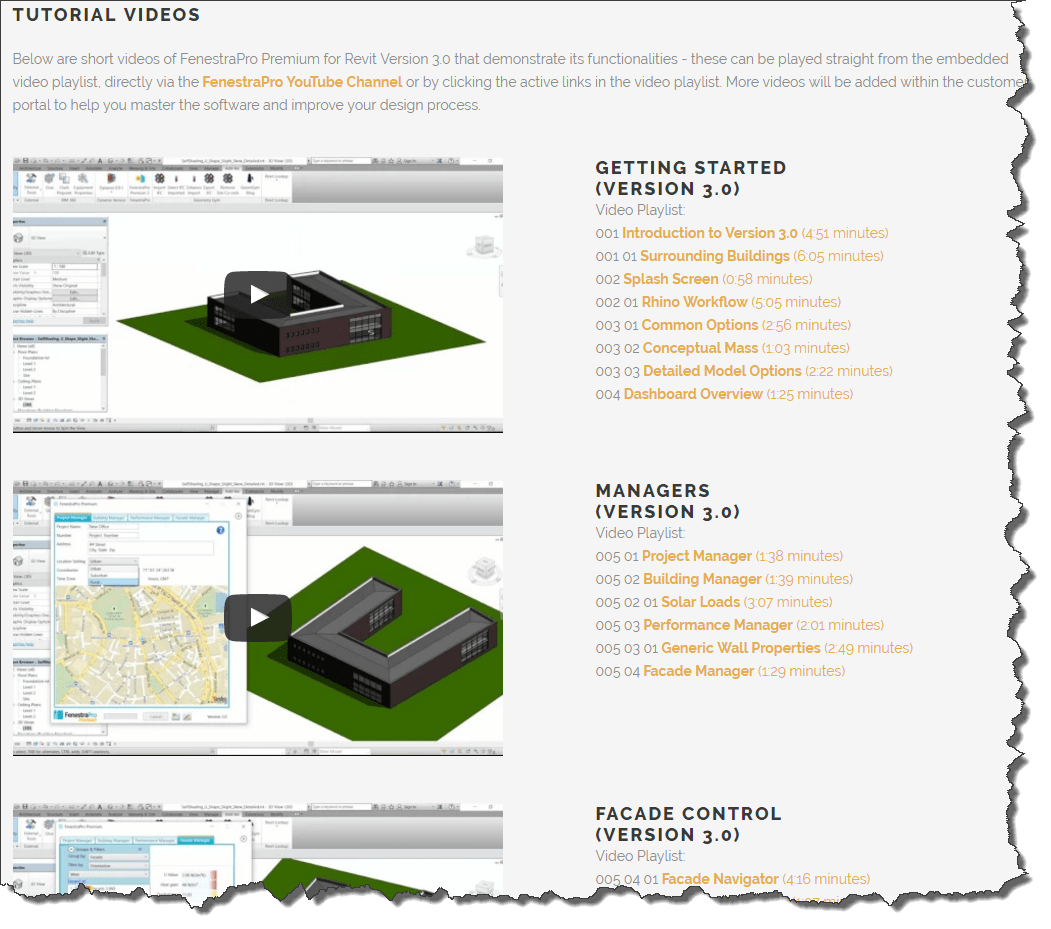
Task: Open the Generic Wall Properties link
Action: coord(740,648)
